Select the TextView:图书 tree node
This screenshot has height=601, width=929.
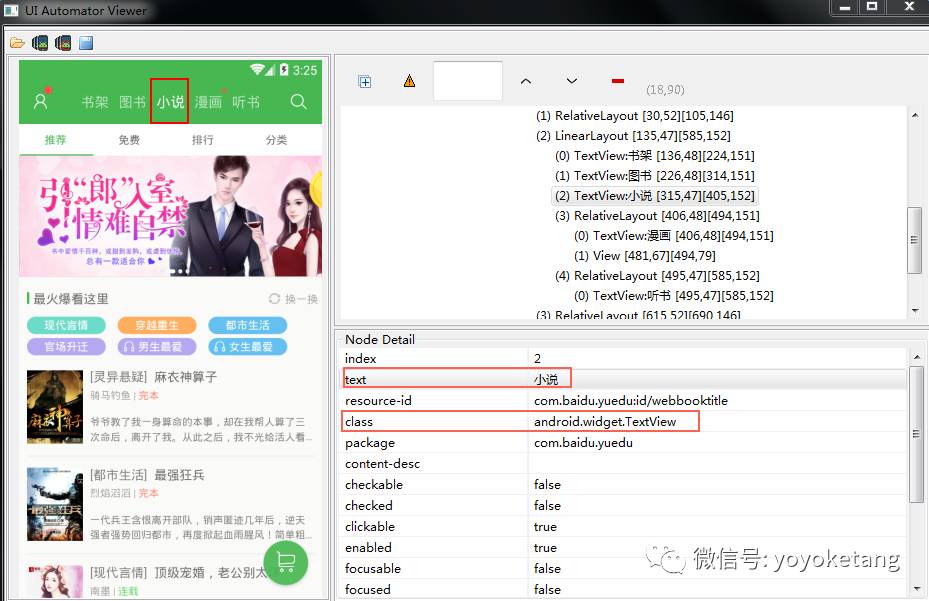click(x=655, y=175)
